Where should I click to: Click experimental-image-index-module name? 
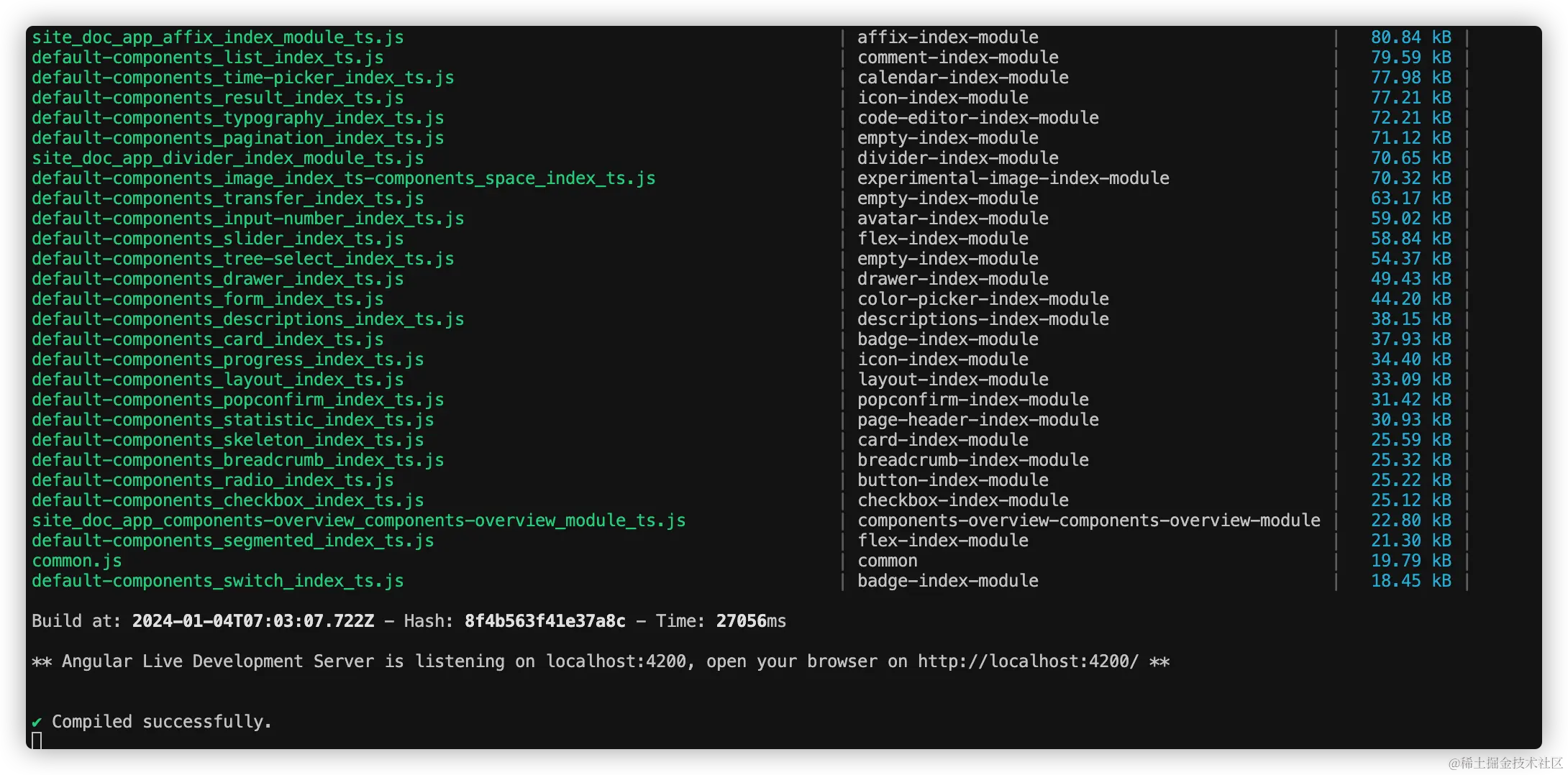click(x=1013, y=178)
